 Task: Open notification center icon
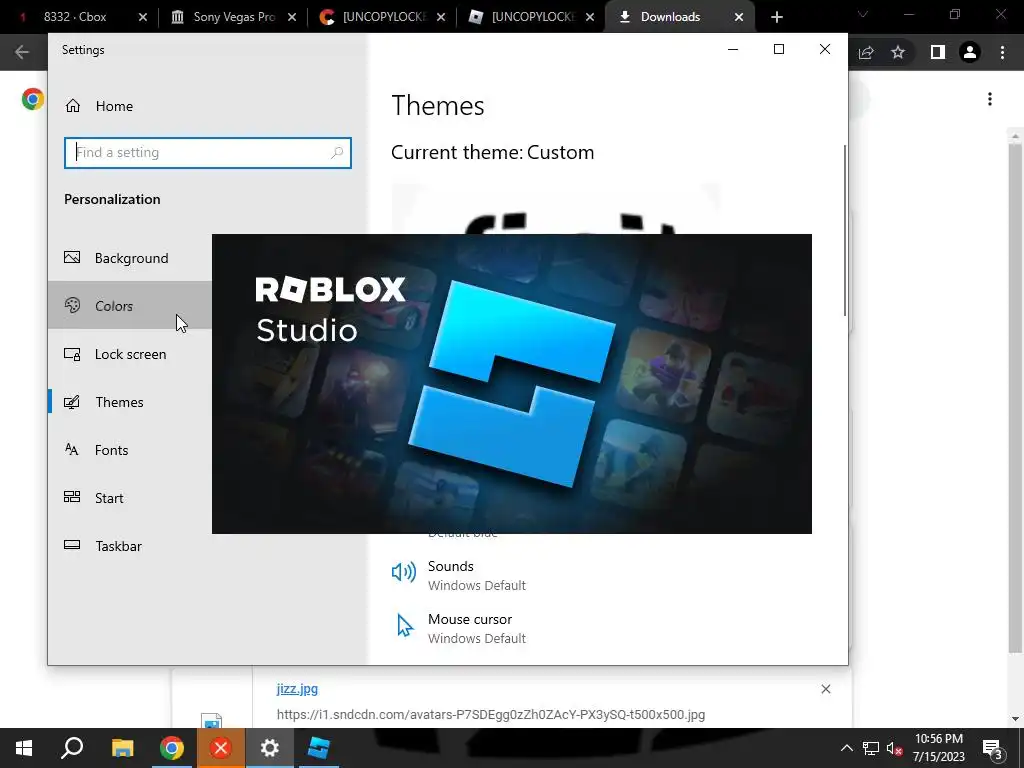(x=993, y=748)
